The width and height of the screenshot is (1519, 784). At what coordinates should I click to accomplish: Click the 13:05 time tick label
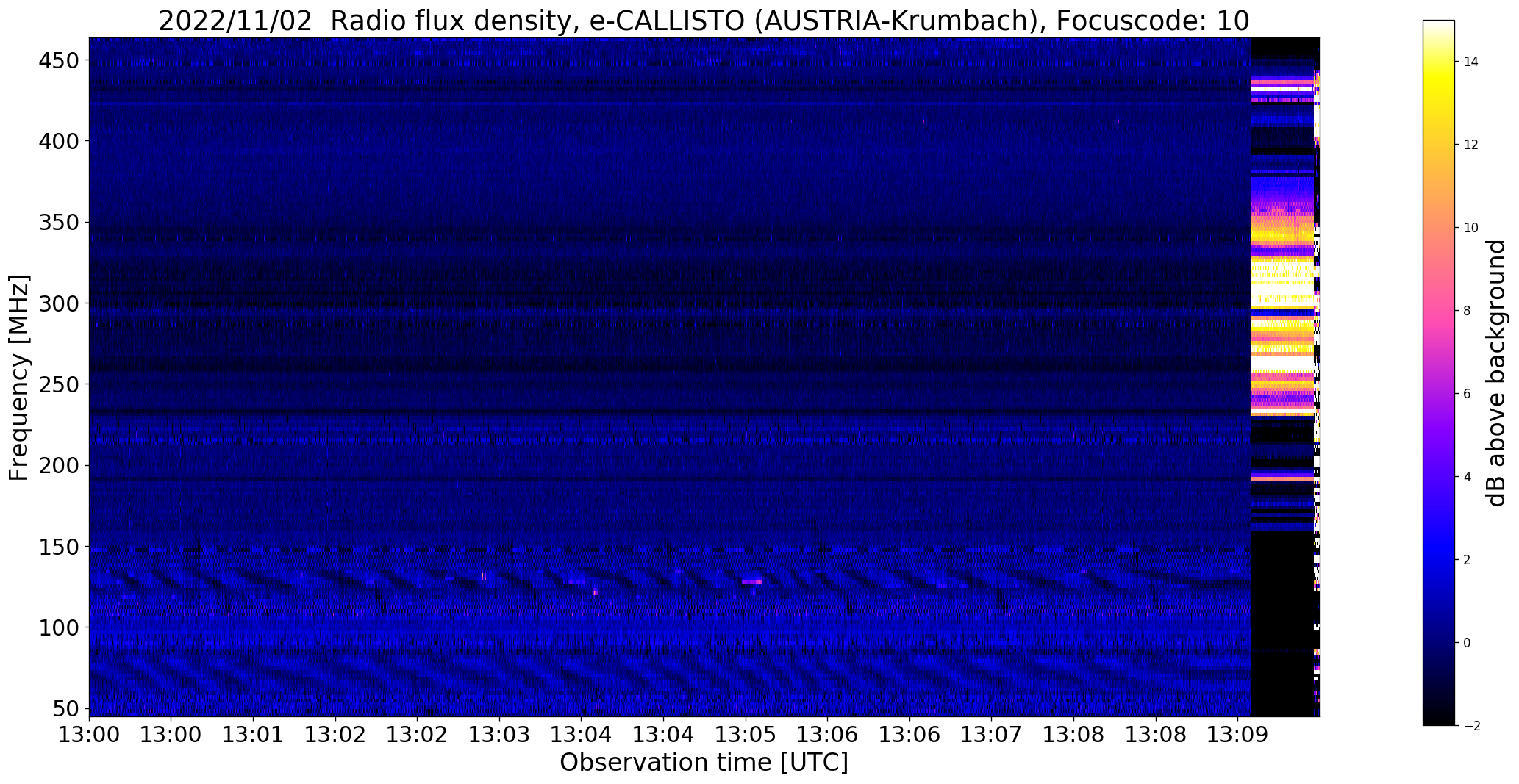click(x=746, y=735)
